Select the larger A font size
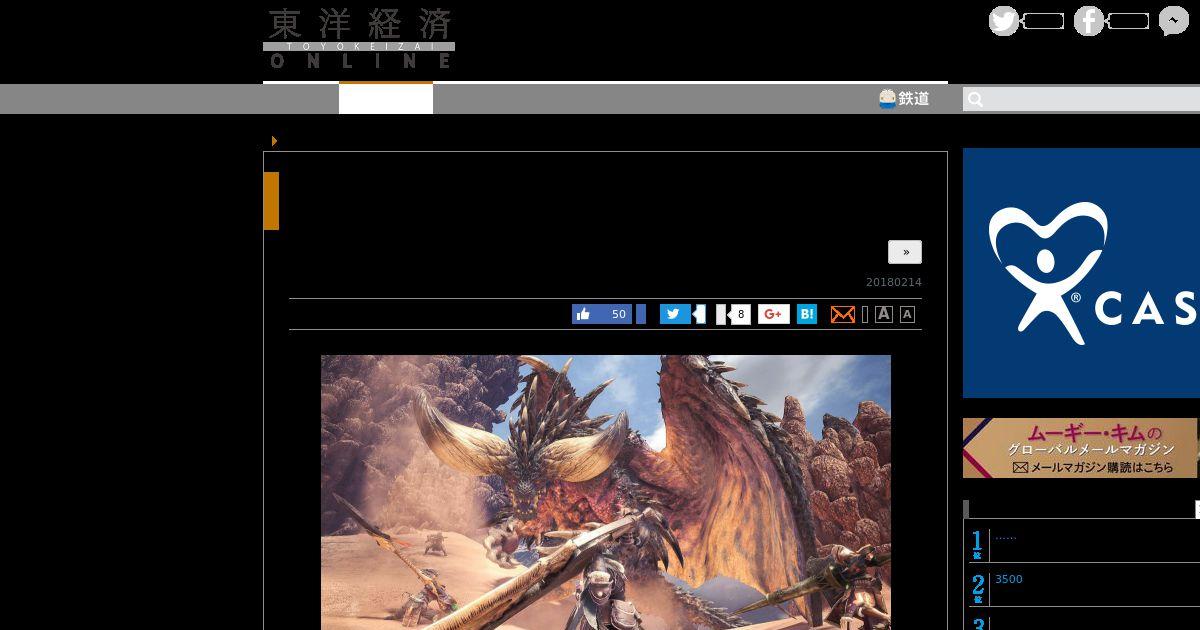Screen dimensions: 1200x630 click(x=884, y=314)
